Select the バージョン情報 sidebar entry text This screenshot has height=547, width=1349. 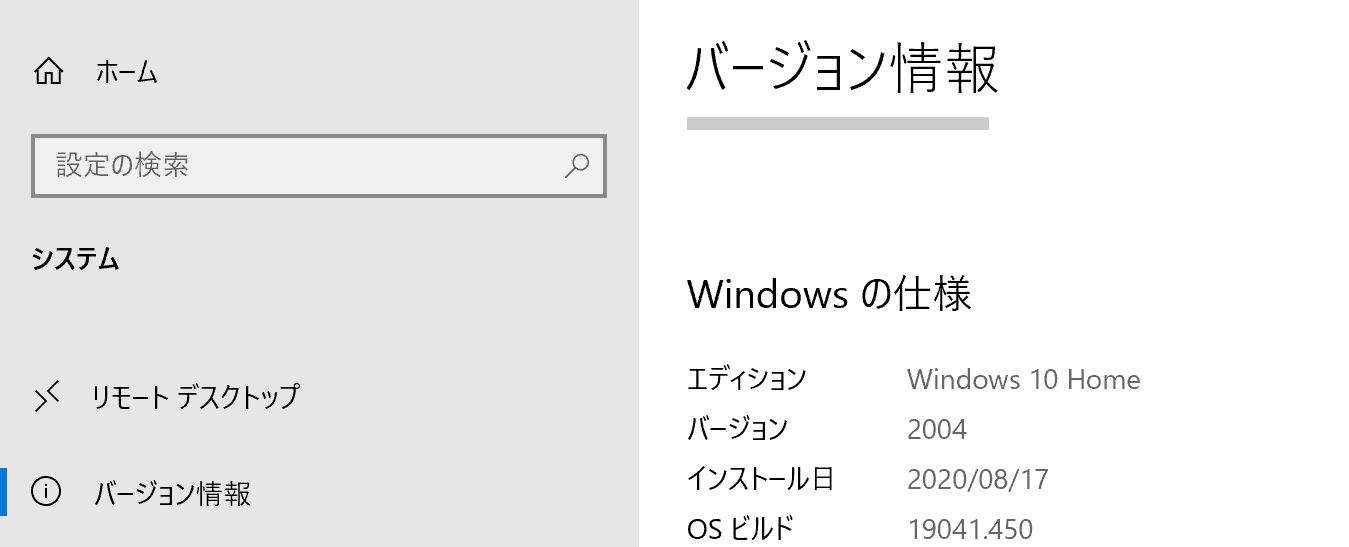coord(172,493)
